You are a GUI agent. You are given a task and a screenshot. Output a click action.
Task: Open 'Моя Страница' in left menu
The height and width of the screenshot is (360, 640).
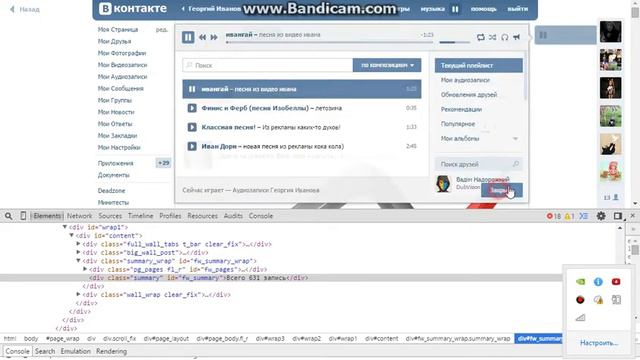point(118,29)
